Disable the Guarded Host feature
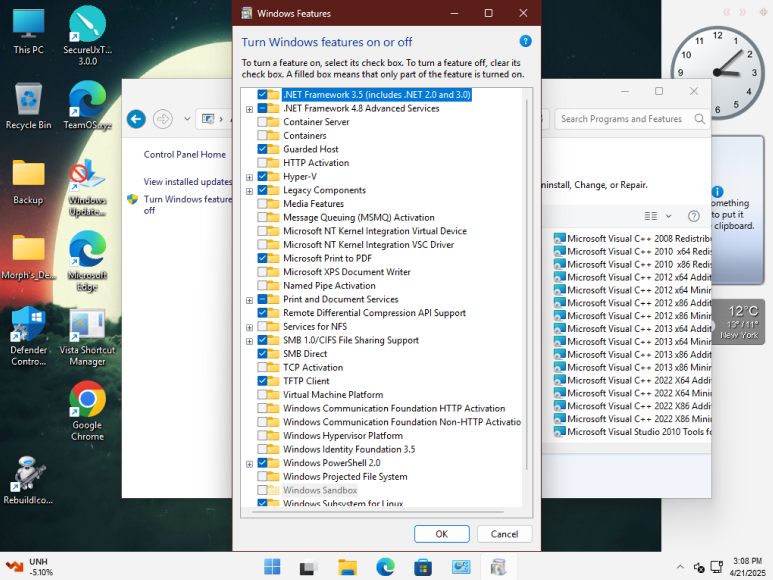This screenshot has width=773, height=580. point(262,149)
